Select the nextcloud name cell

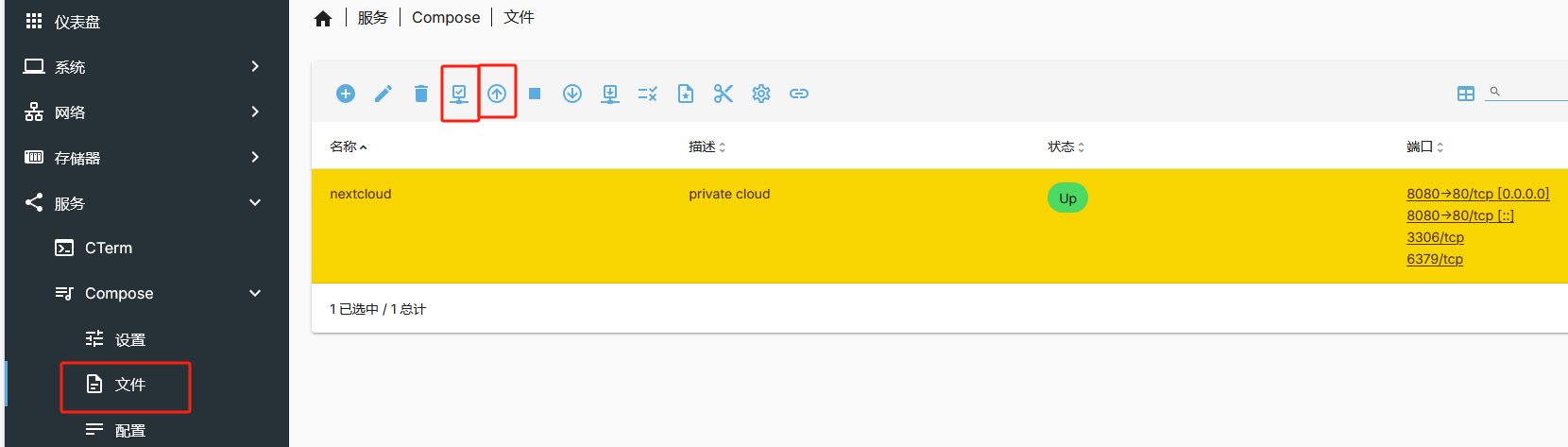point(361,194)
